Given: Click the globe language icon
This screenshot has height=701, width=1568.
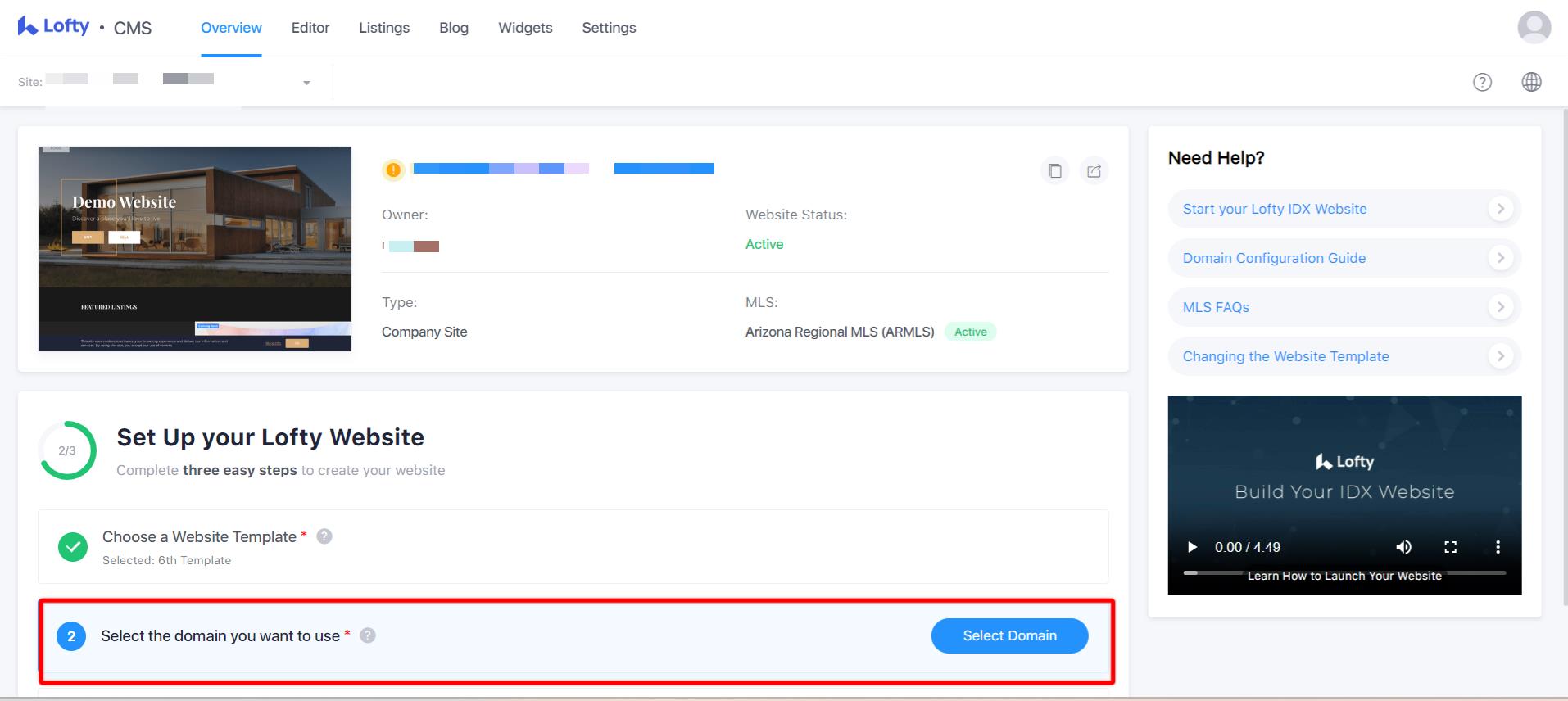Looking at the screenshot, I should (1531, 82).
